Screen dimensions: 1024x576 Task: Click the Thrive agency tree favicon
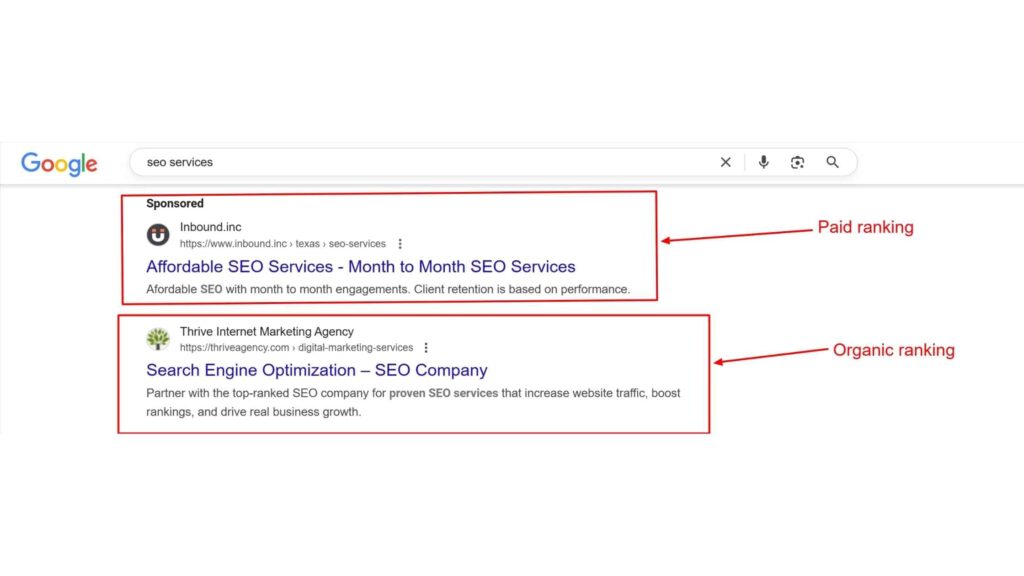pos(158,339)
